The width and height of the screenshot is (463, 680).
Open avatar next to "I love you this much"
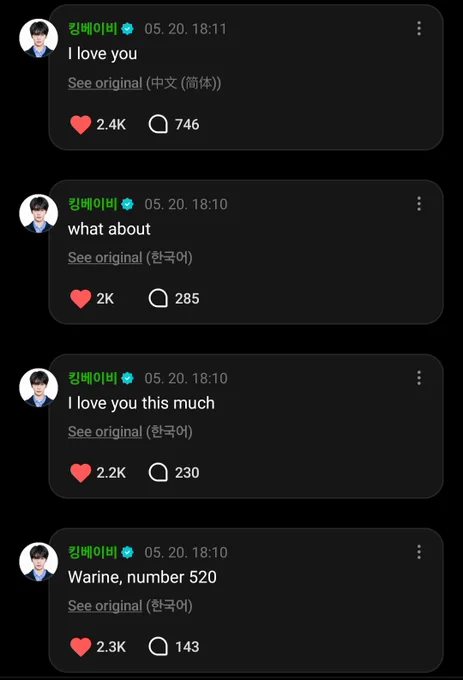39,388
